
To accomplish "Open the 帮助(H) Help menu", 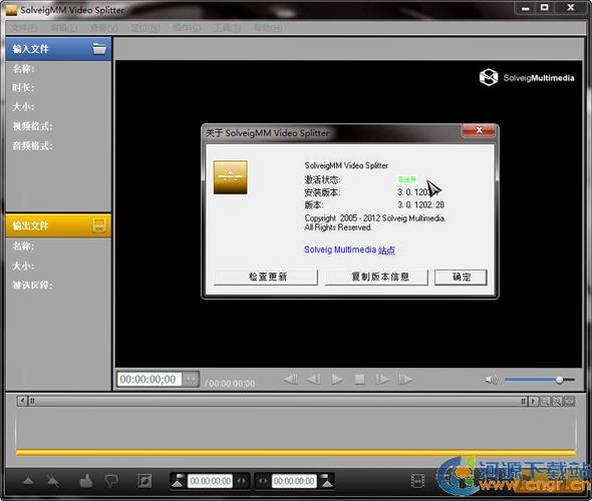I will point(268,28).
